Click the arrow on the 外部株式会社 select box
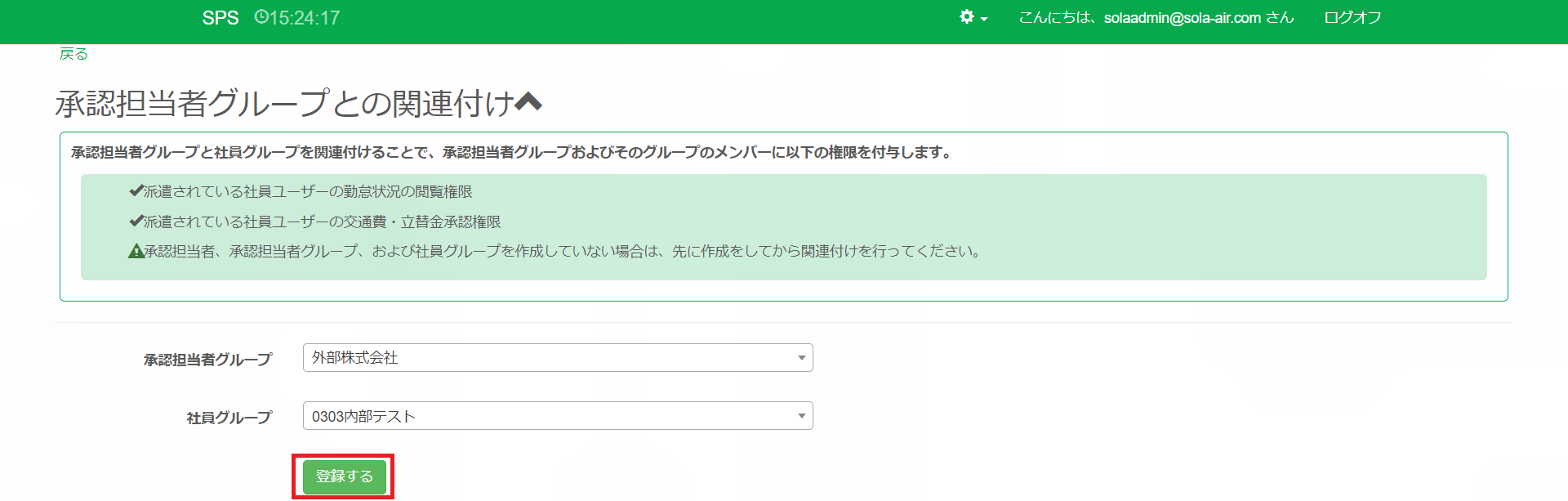The image size is (1568, 501). (x=801, y=358)
